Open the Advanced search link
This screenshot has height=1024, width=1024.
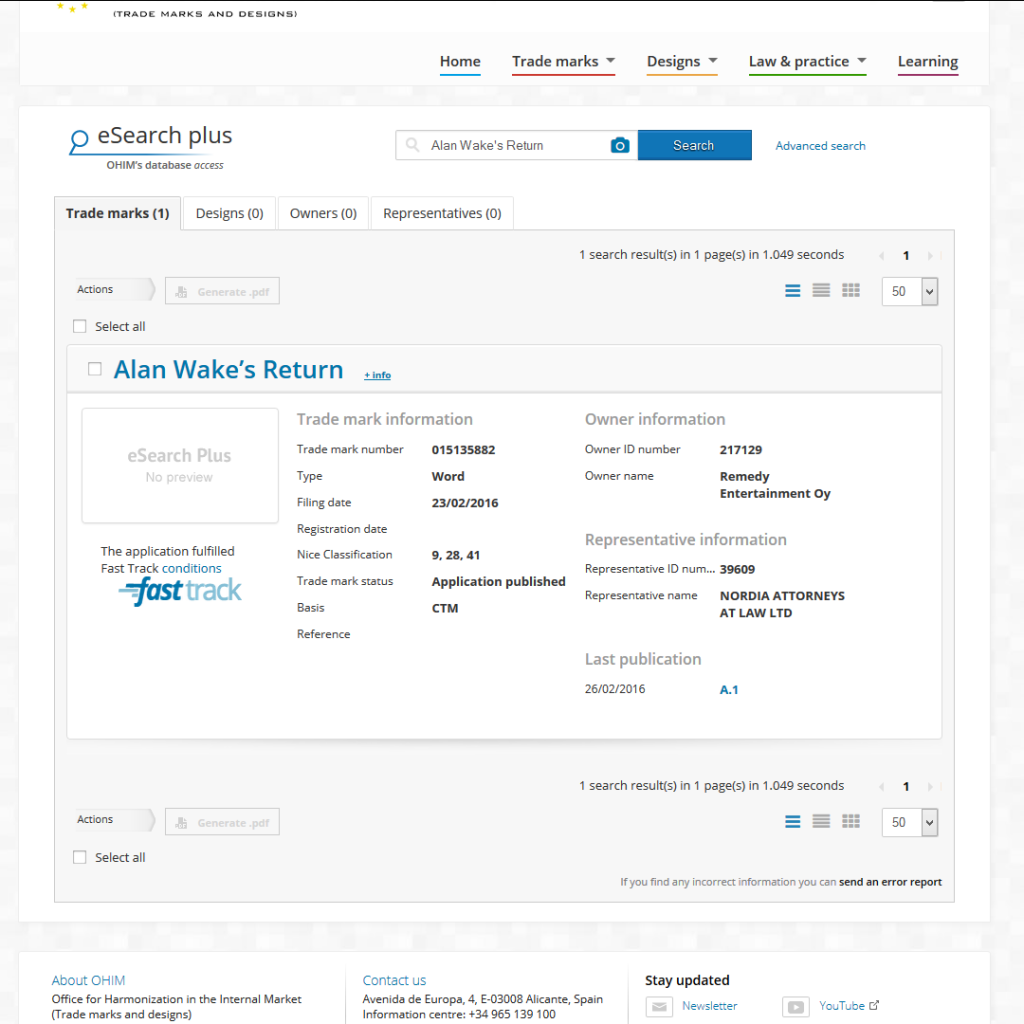coord(820,146)
